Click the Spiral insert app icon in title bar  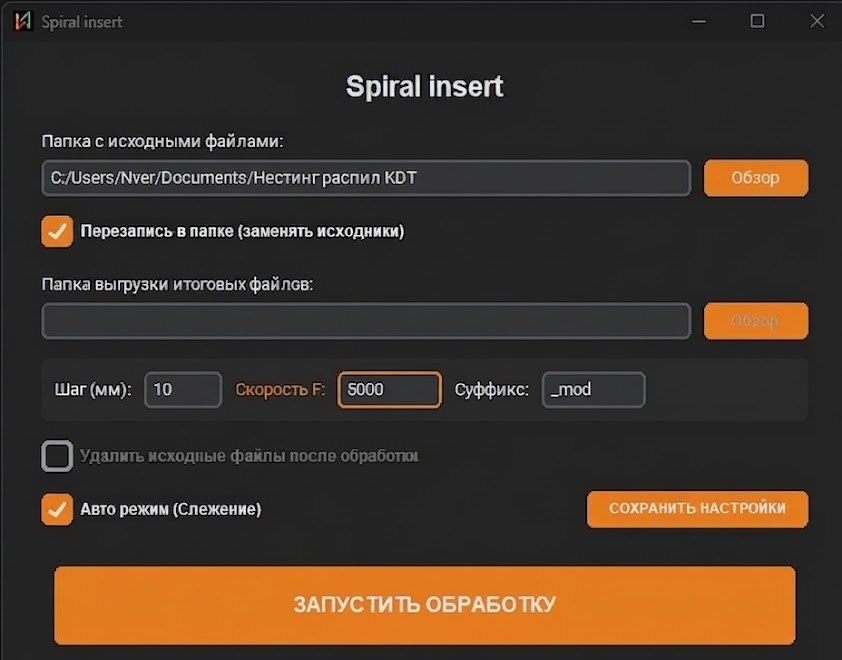23,21
